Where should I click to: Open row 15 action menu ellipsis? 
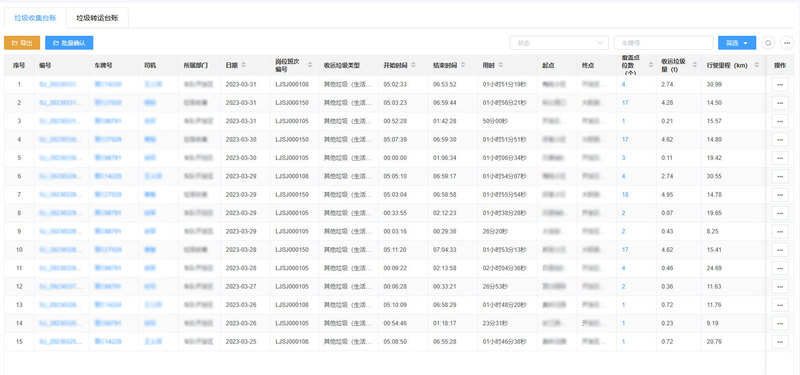click(780, 341)
